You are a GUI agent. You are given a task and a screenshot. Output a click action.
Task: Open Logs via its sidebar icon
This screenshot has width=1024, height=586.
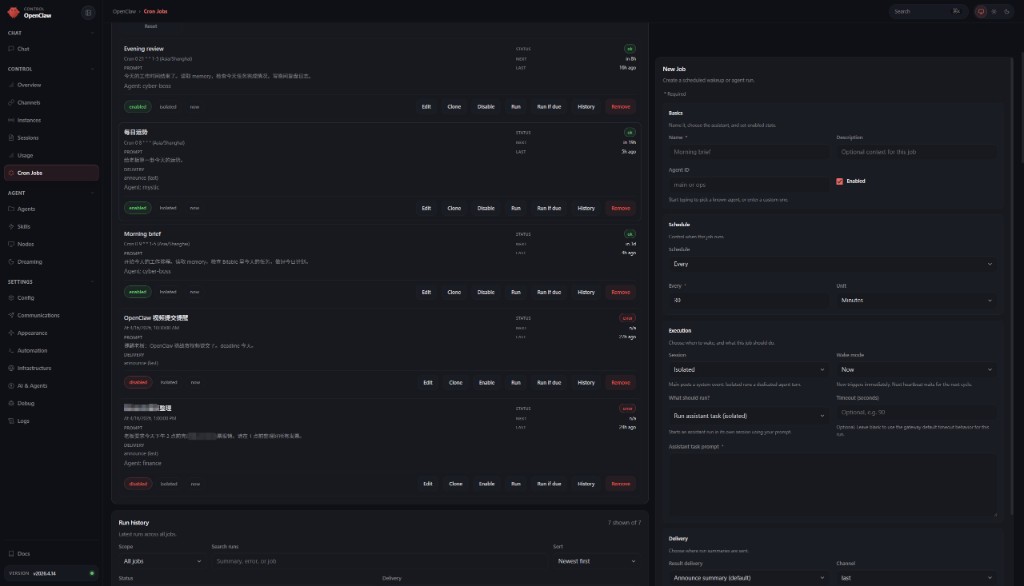pyautogui.click(x=11, y=421)
